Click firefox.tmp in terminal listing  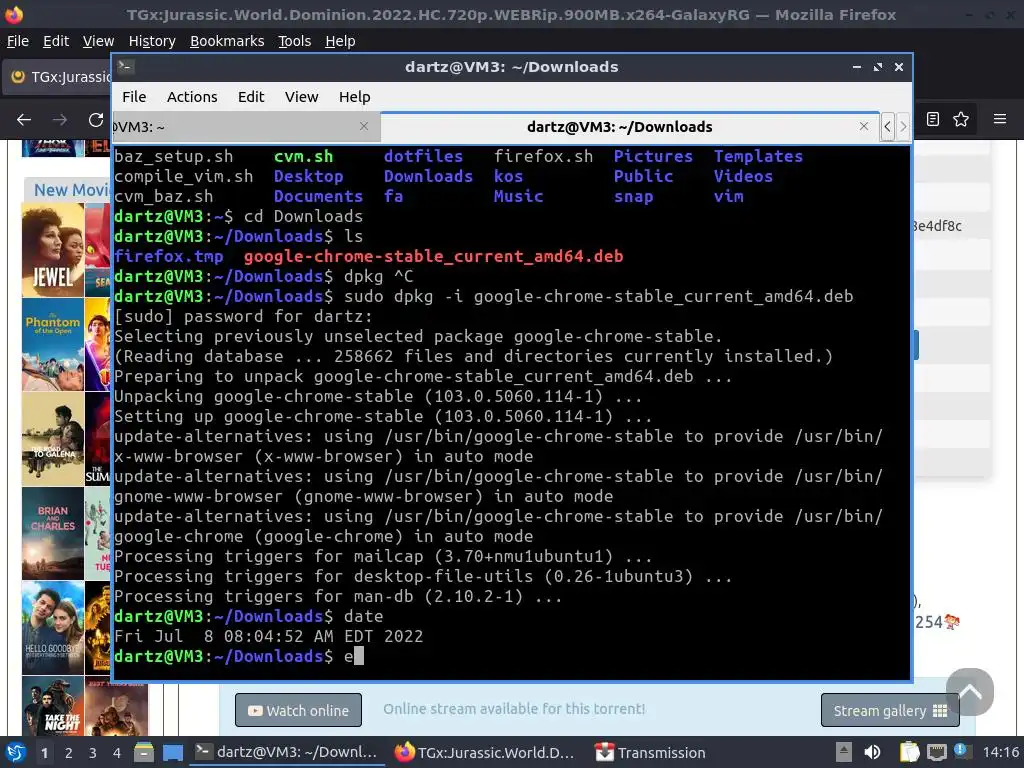pos(168,256)
